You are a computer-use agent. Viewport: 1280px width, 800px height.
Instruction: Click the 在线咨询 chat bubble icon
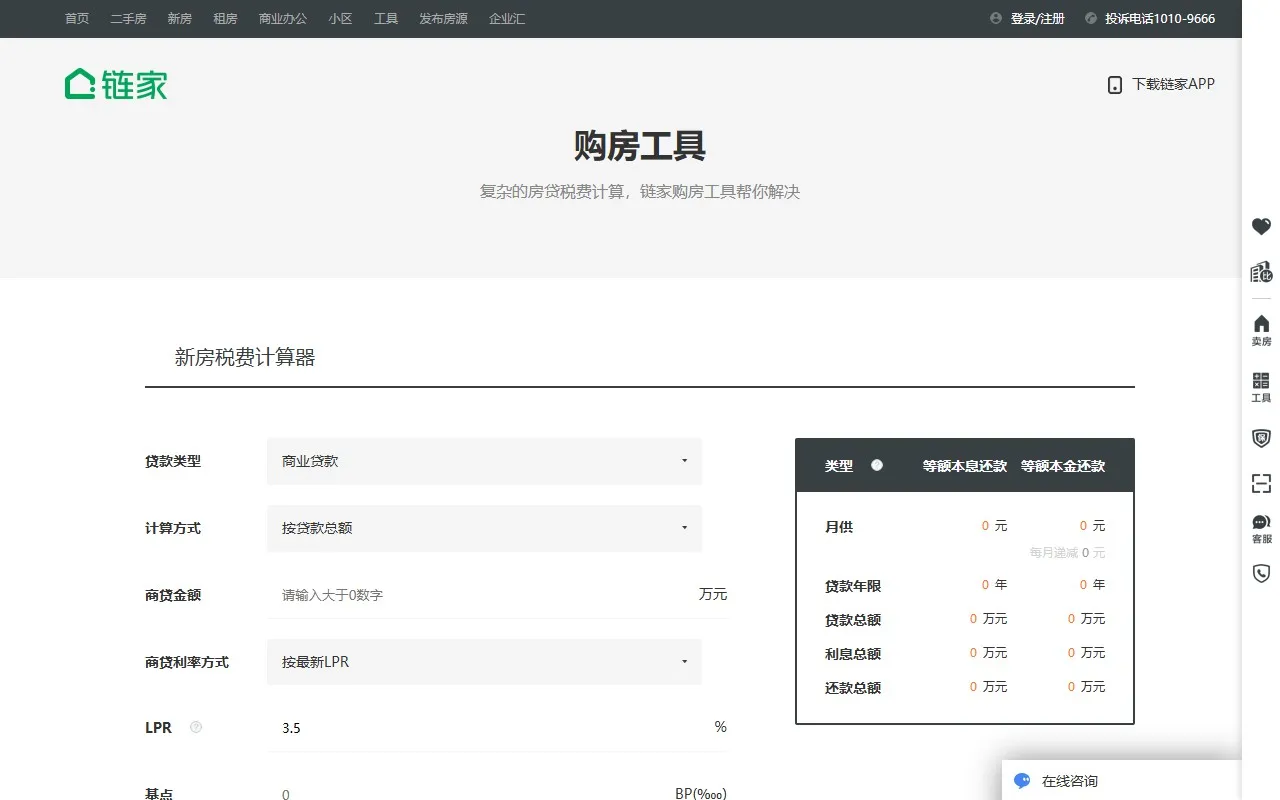coord(1021,780)
